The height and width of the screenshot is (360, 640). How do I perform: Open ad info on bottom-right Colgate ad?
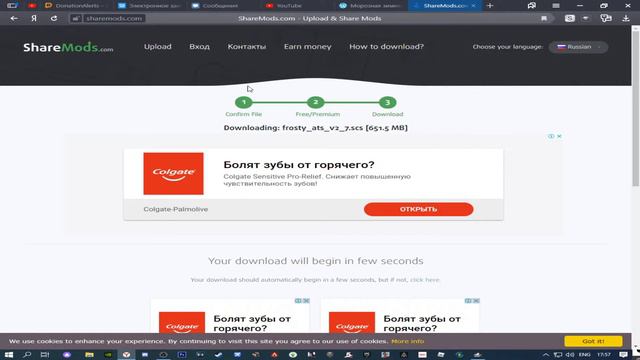tap(468, 301)
